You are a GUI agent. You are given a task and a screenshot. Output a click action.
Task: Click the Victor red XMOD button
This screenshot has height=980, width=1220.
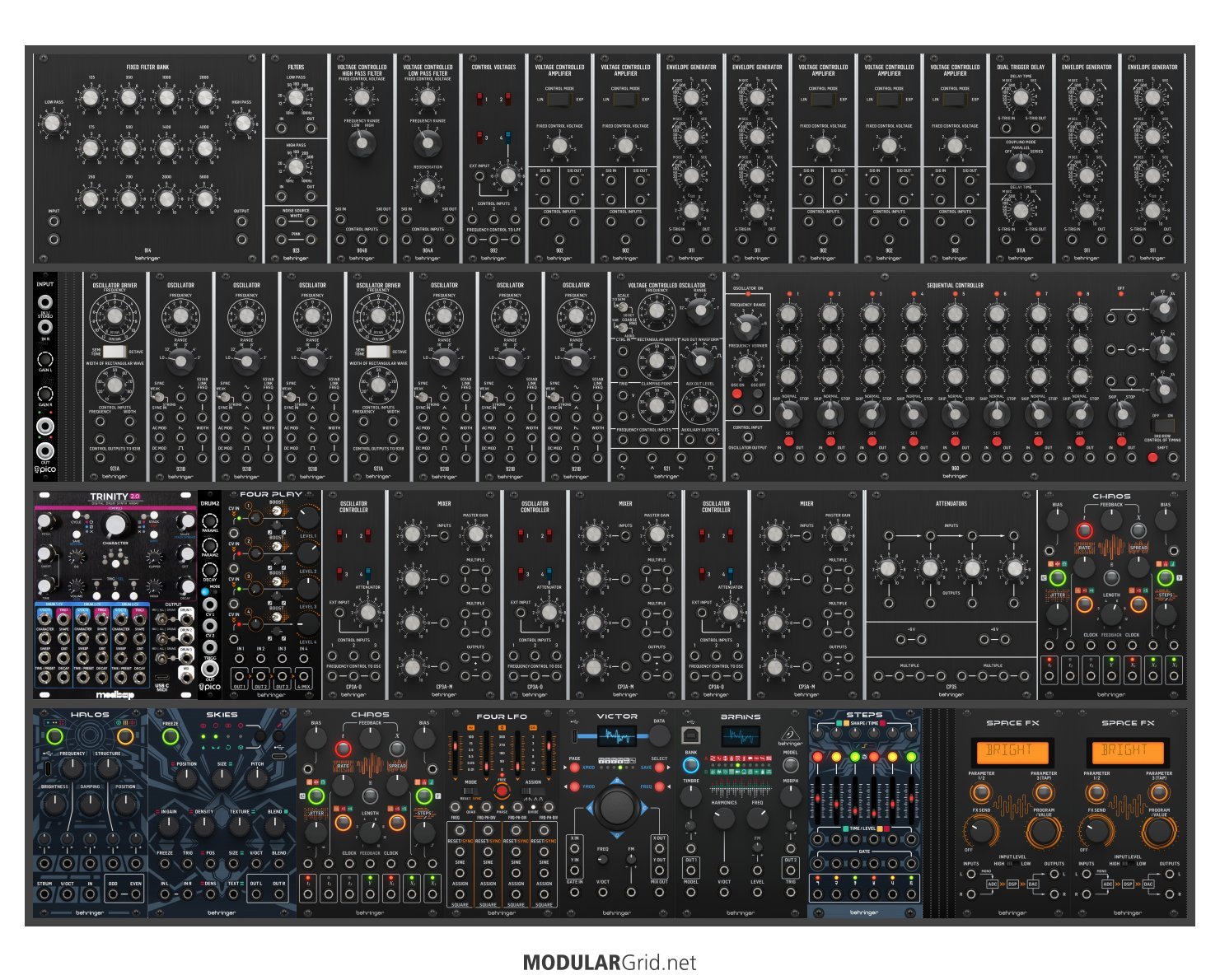click(x=574, y=768)
